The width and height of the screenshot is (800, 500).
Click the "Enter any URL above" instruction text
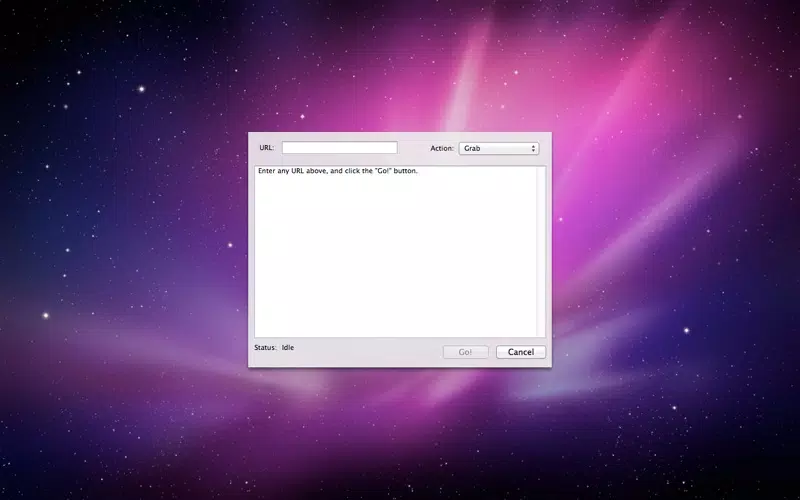point(300,171)
